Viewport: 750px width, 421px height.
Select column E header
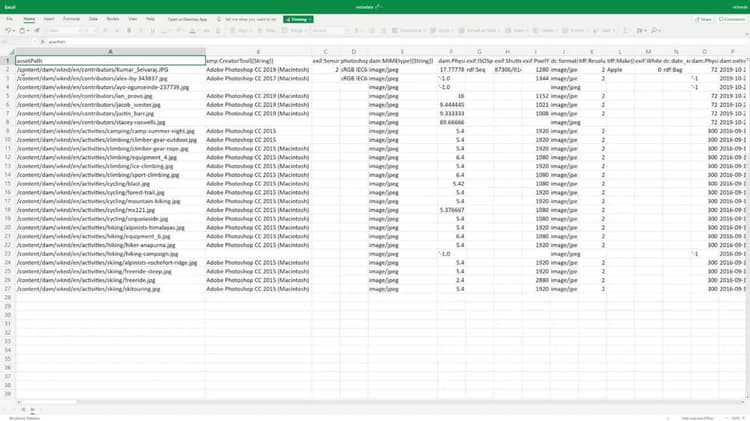(x=402, y=52)
